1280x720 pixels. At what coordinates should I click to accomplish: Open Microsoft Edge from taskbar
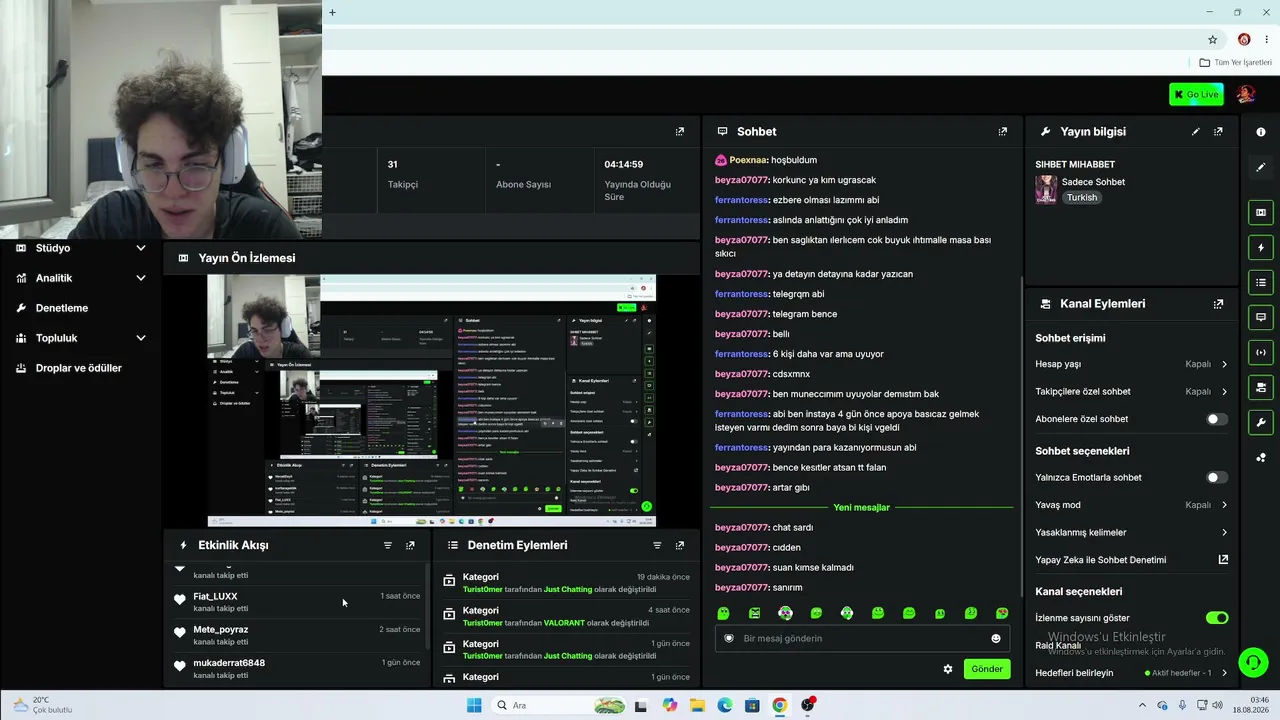pos(724,705)
